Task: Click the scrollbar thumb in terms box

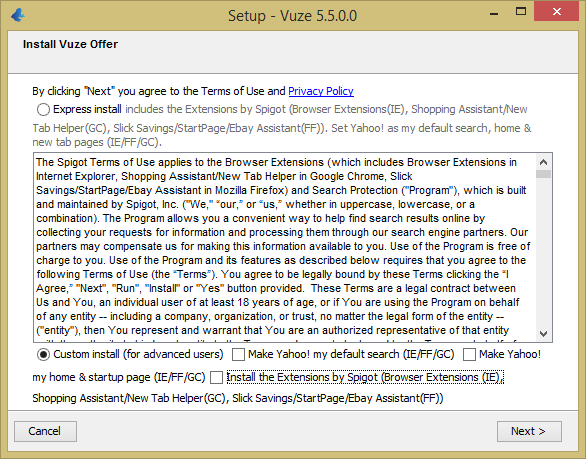Action: tap(543, 174)
